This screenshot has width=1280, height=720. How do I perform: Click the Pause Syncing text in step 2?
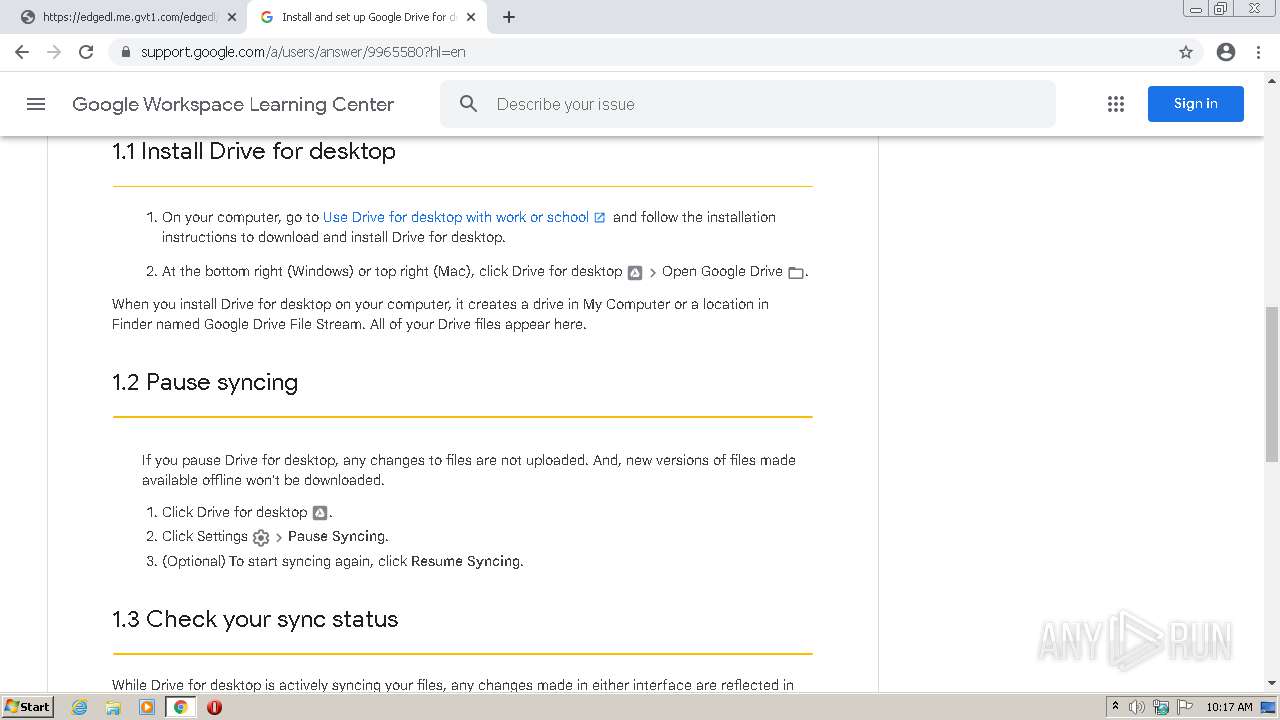click(x=336, y=536)
